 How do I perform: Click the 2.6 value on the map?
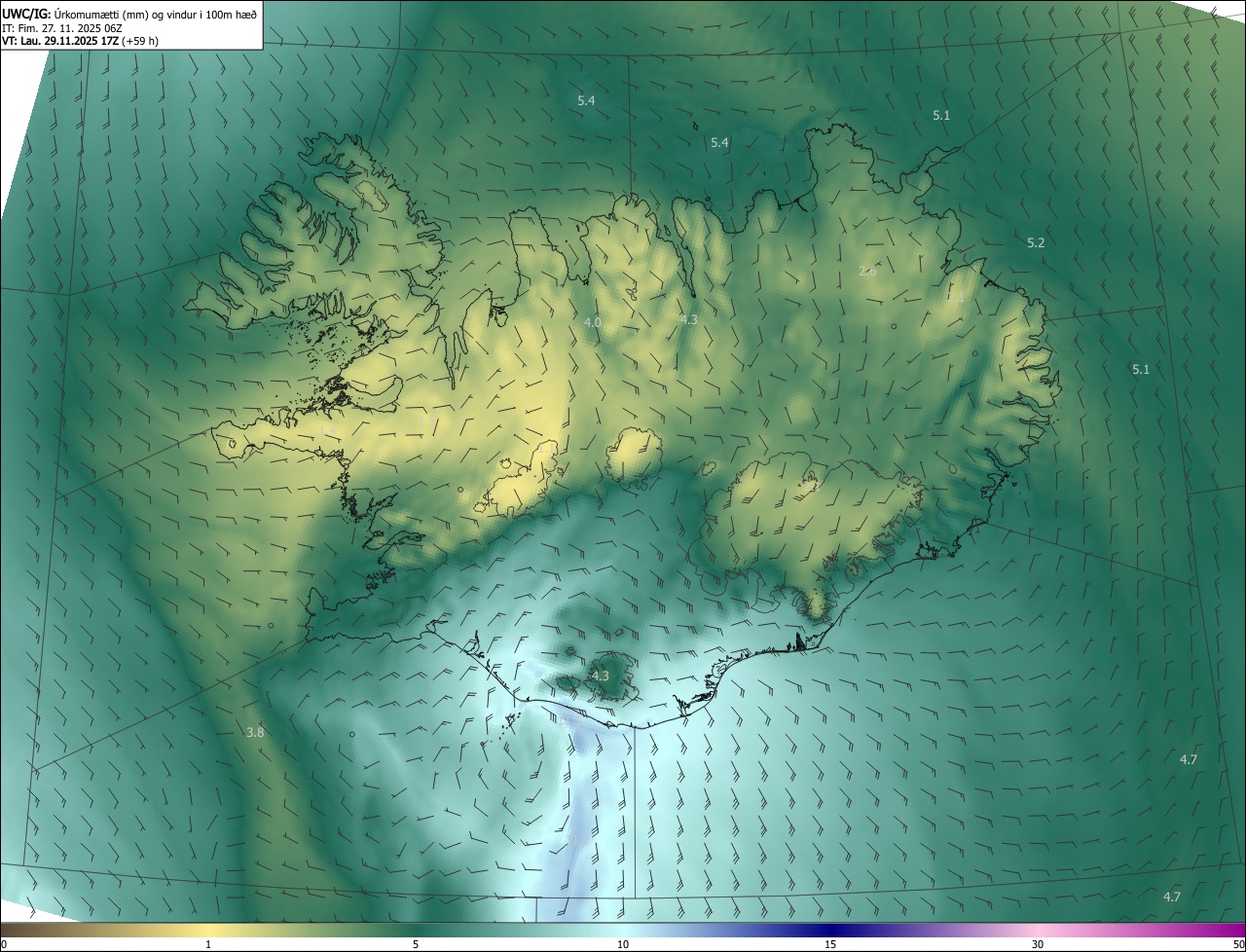pos(867,271)
